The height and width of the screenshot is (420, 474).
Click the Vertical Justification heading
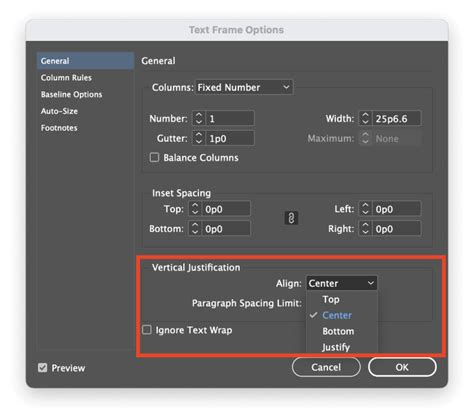coord(196,267)
